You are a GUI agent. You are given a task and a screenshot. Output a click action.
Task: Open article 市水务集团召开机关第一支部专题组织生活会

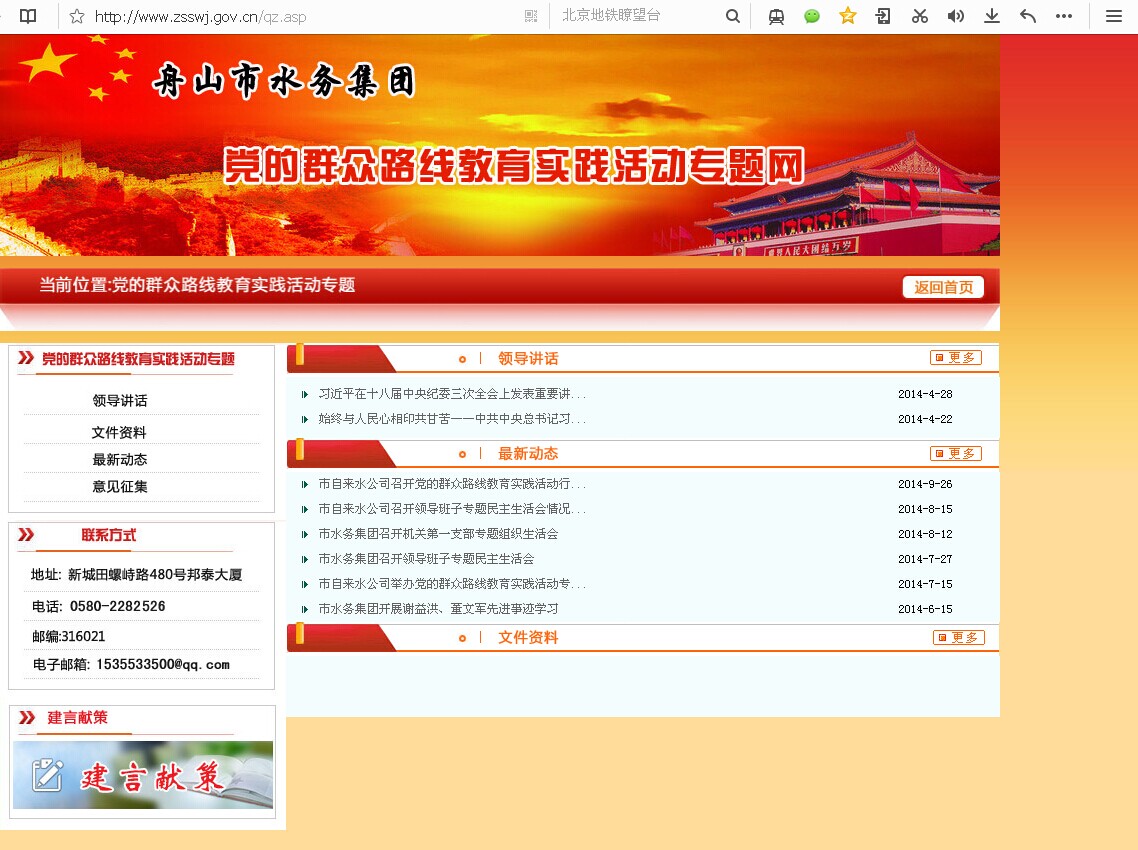438,534
